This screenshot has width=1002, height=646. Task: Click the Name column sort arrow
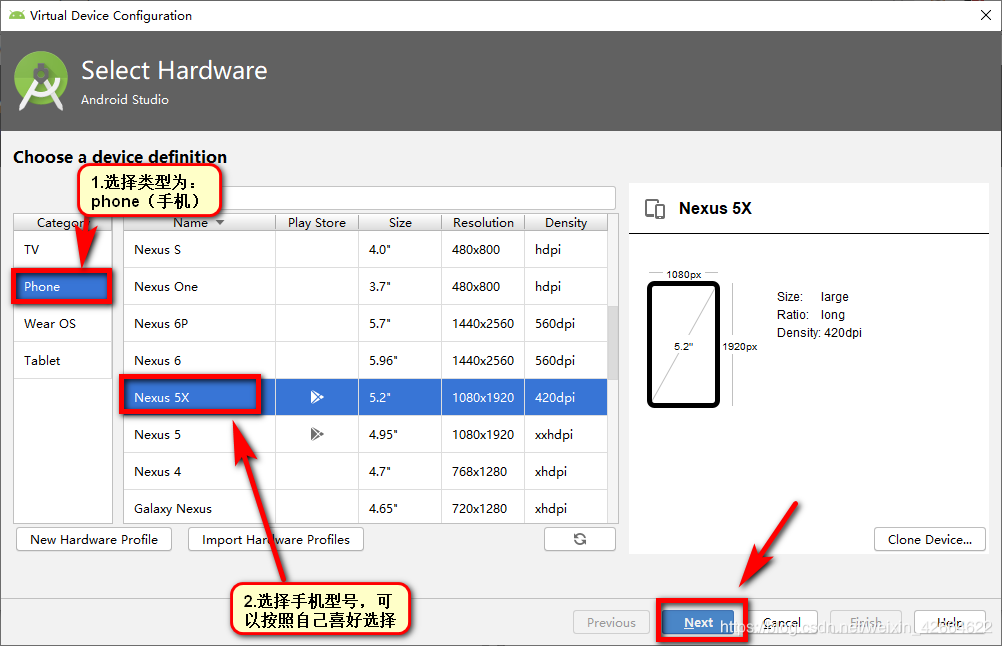tap(220, 222)
